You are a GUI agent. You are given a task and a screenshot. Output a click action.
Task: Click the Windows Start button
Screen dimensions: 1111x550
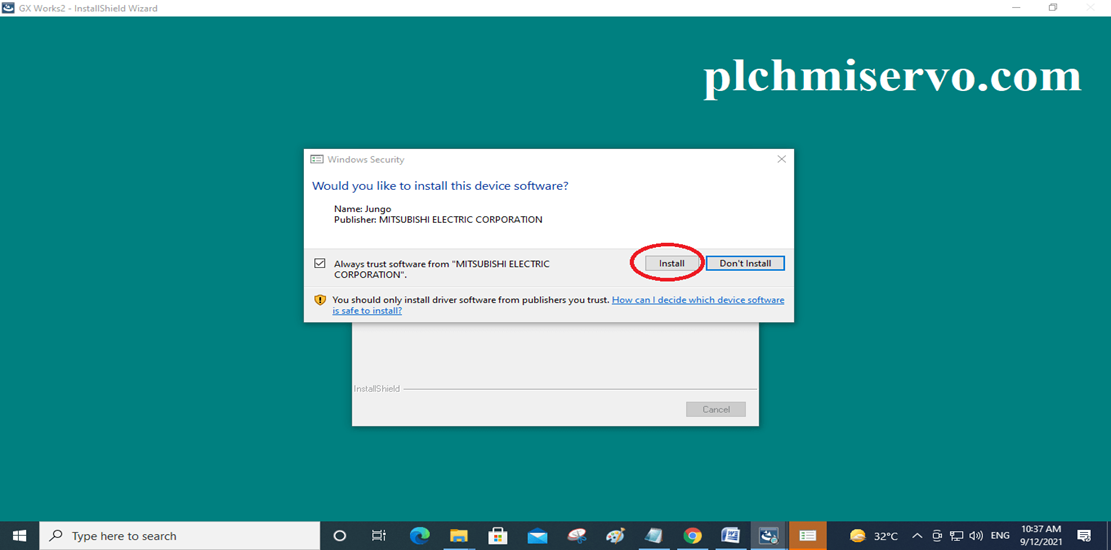click(x=19, y=536)
